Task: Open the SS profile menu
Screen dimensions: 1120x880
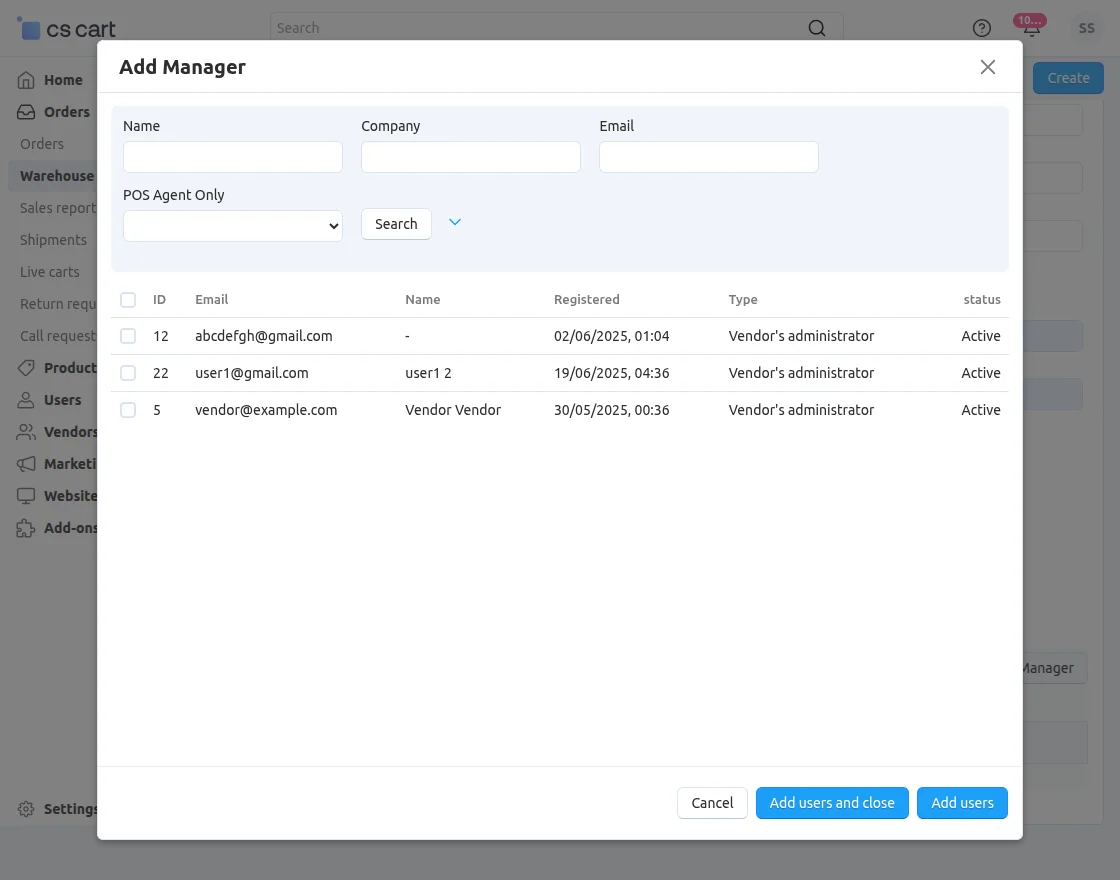Action: [x=1087, y=28]
